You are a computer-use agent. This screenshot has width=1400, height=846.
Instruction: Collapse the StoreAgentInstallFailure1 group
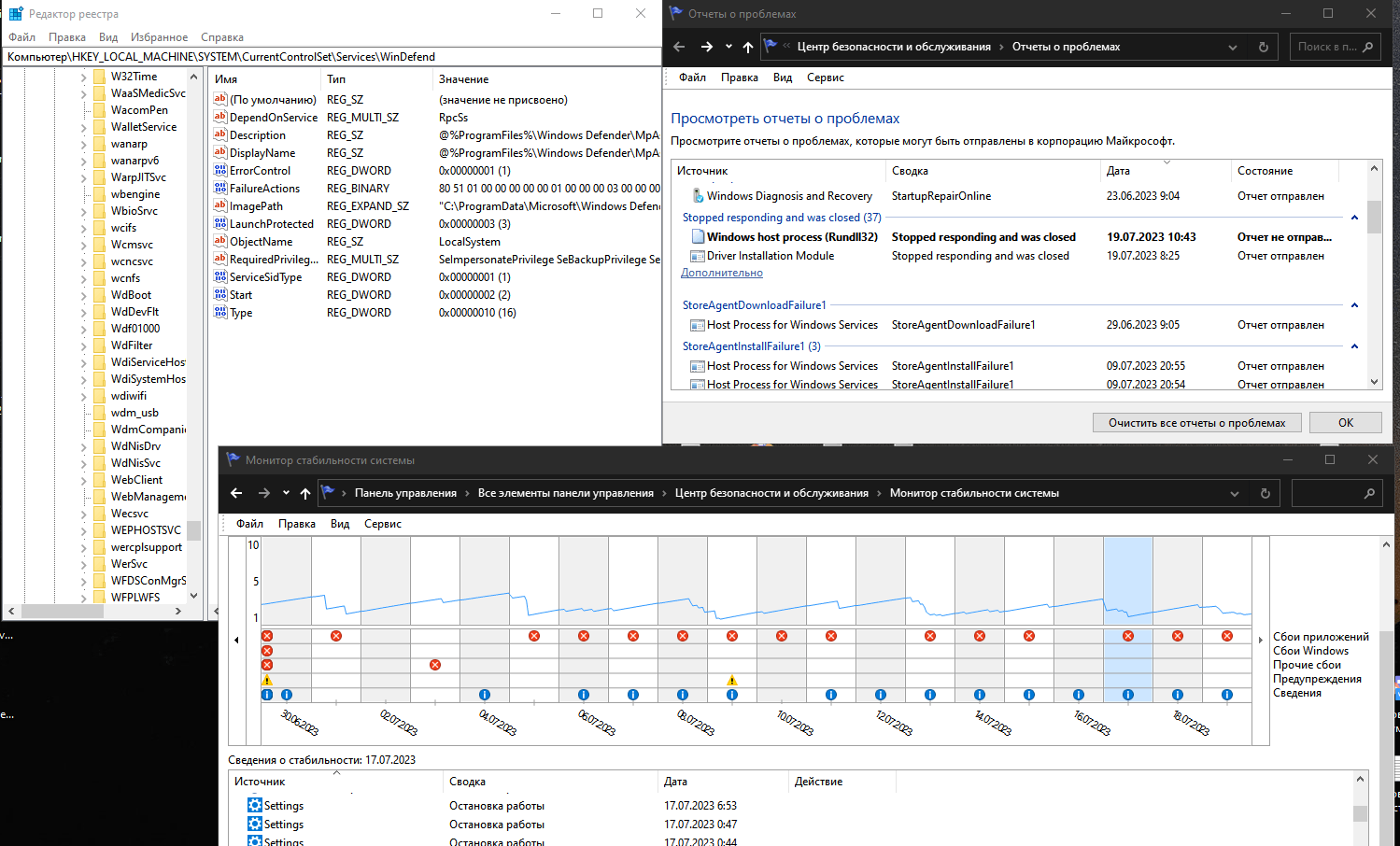click(x=1354, y=346)
